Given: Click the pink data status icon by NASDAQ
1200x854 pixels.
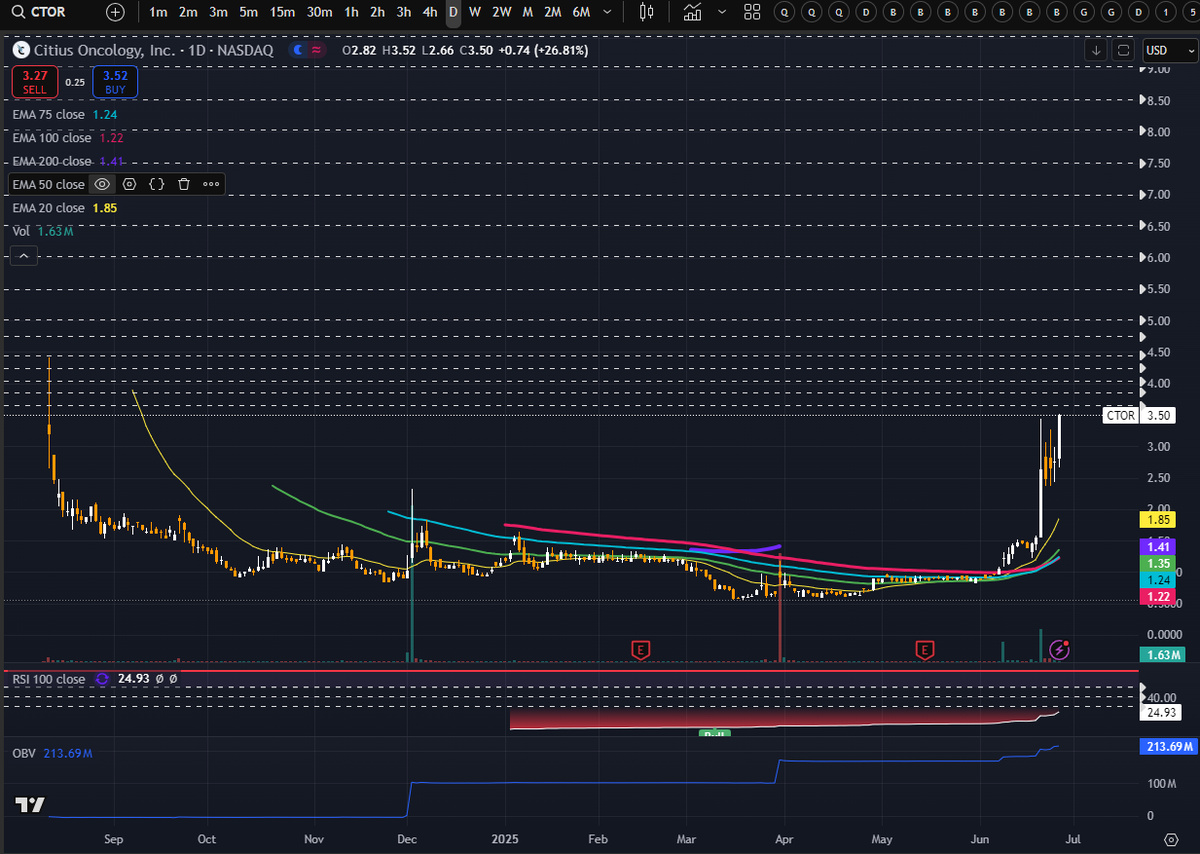Looking at the screenshot, I should point(316,50).
